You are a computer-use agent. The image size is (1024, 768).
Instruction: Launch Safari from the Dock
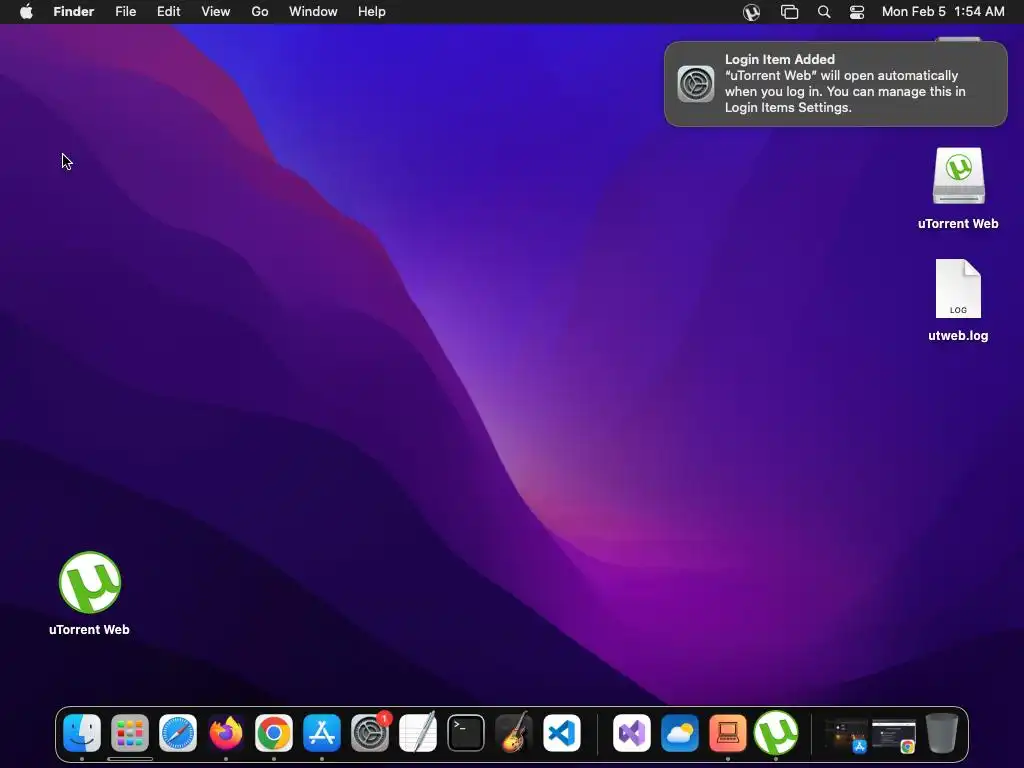[x=178, y=733]
